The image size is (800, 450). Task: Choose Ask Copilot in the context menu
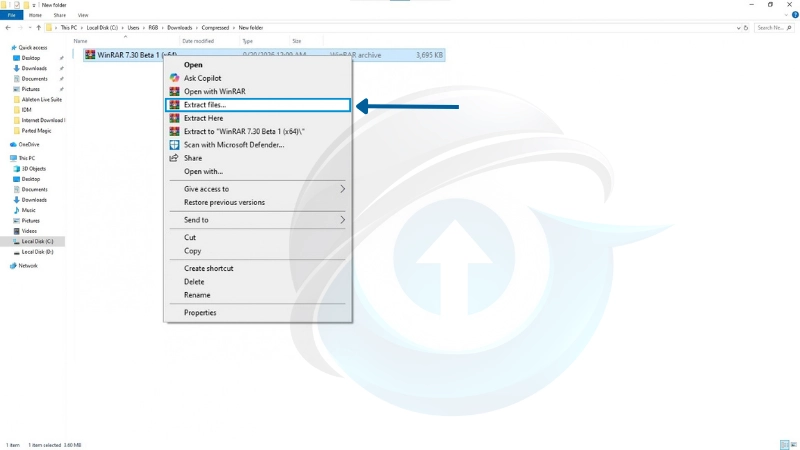pyautogui.click(x=258, y=78)
